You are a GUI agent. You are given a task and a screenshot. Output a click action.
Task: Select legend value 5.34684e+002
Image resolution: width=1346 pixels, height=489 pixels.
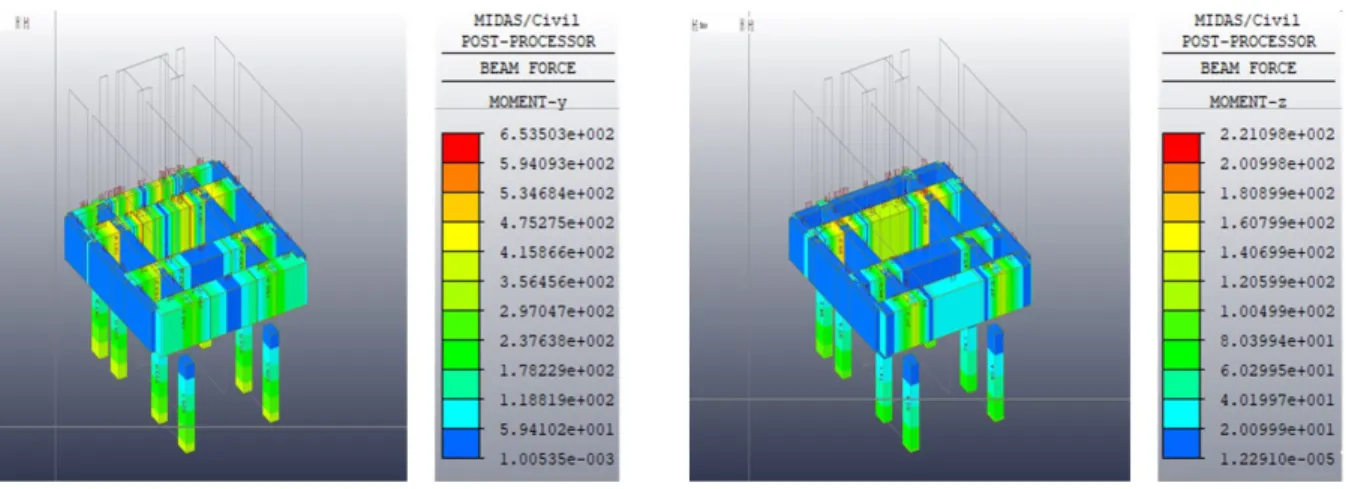557,193
